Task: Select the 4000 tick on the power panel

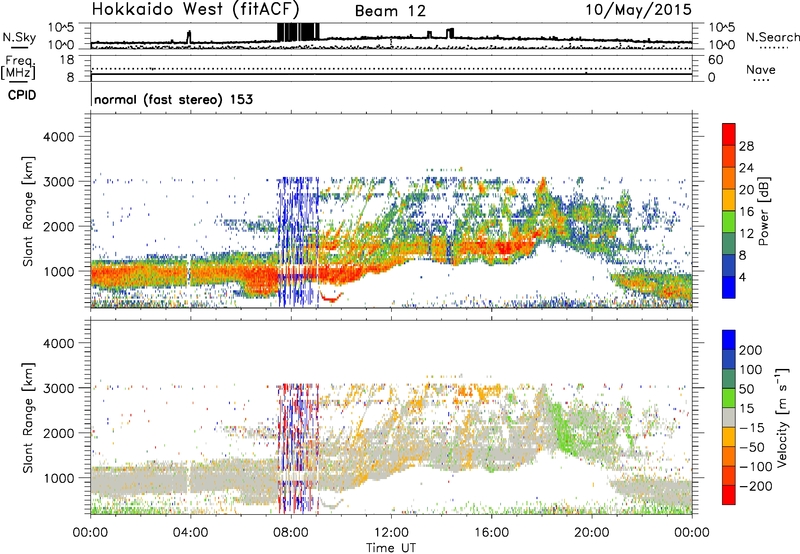Action: tap(58, 137)
